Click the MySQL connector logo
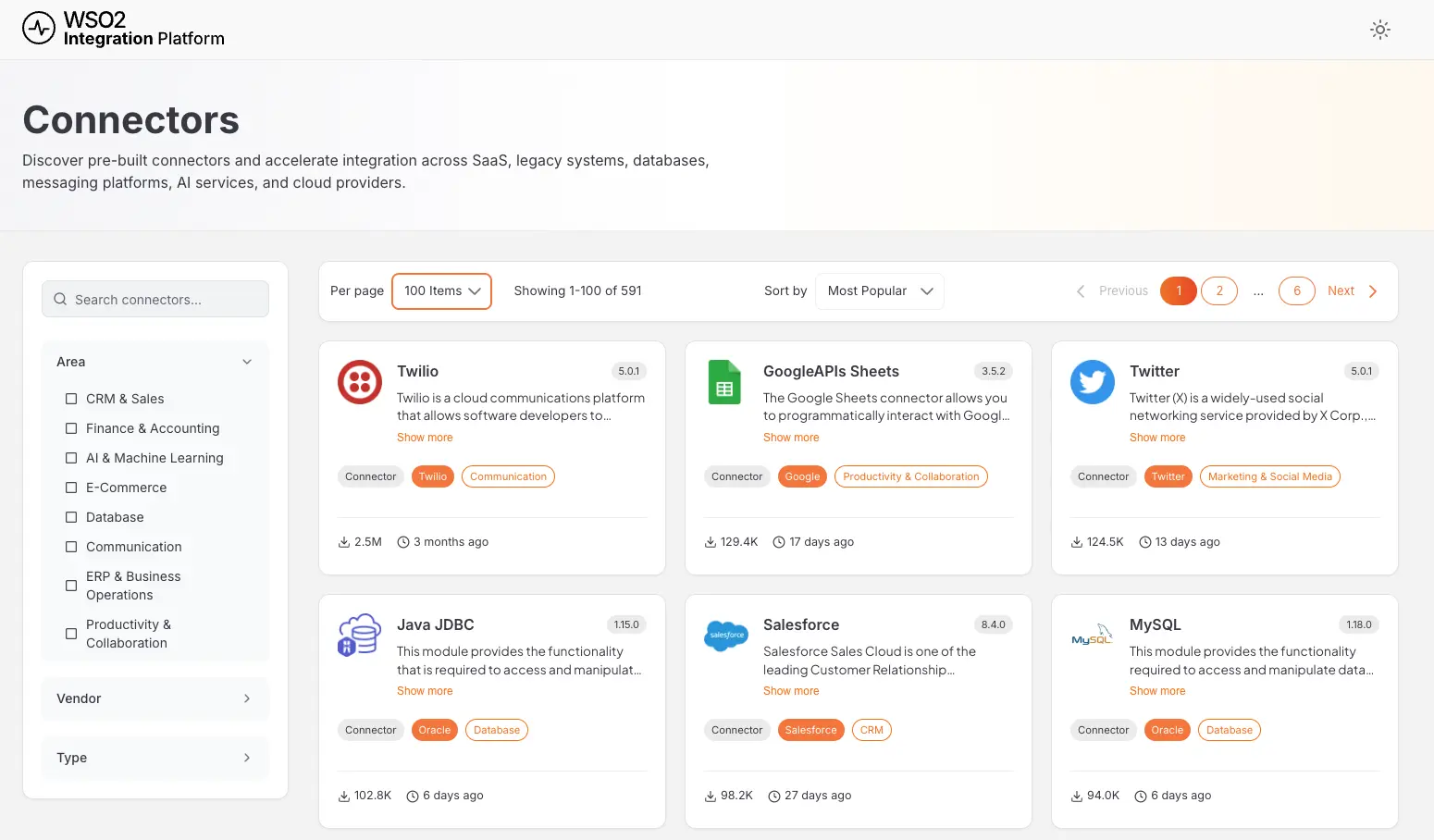Image resolution: width=1434 pixels, height=840 pixels. [x=1092, y=636]
